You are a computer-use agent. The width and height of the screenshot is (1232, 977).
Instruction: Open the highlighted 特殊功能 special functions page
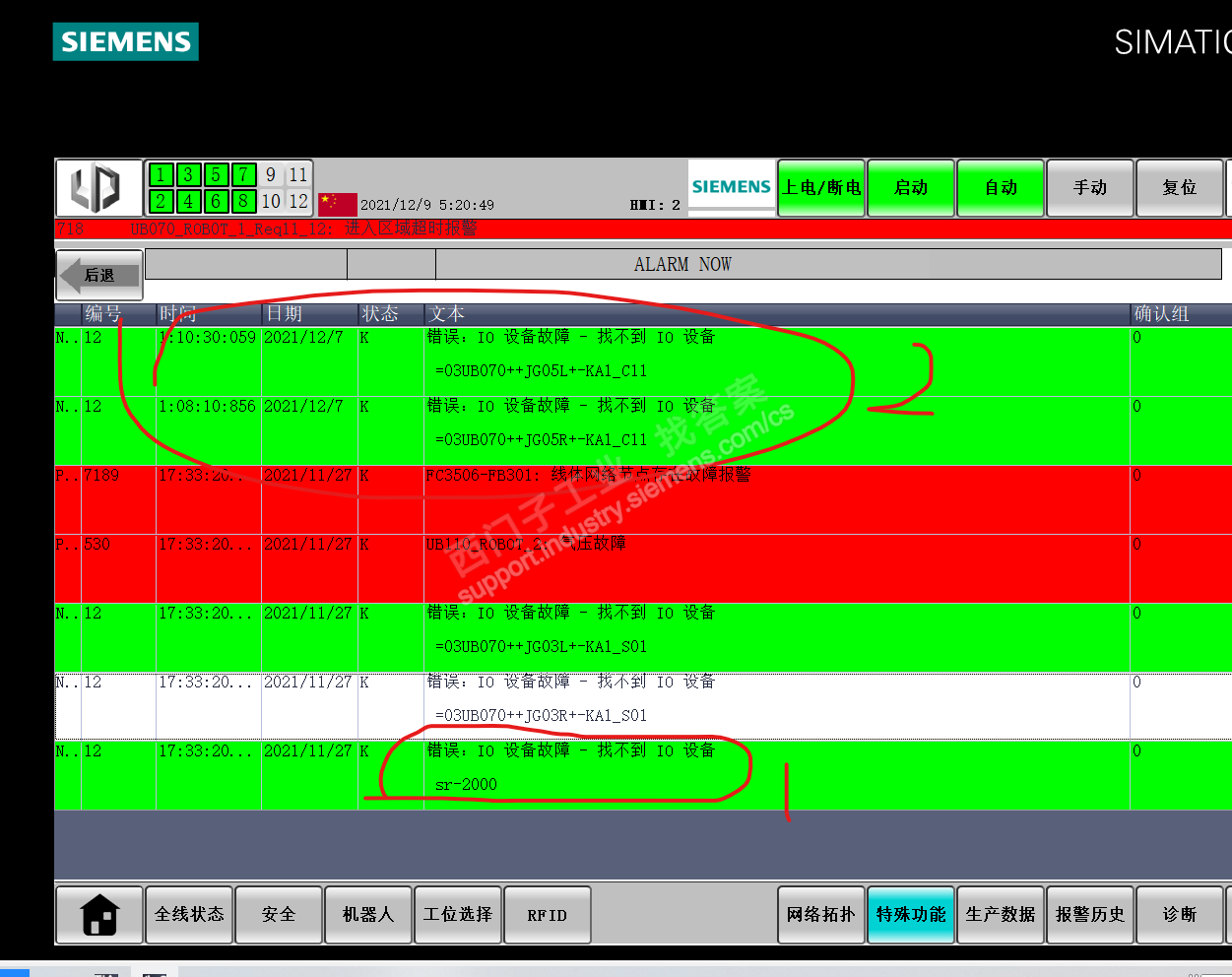point(911,915)
